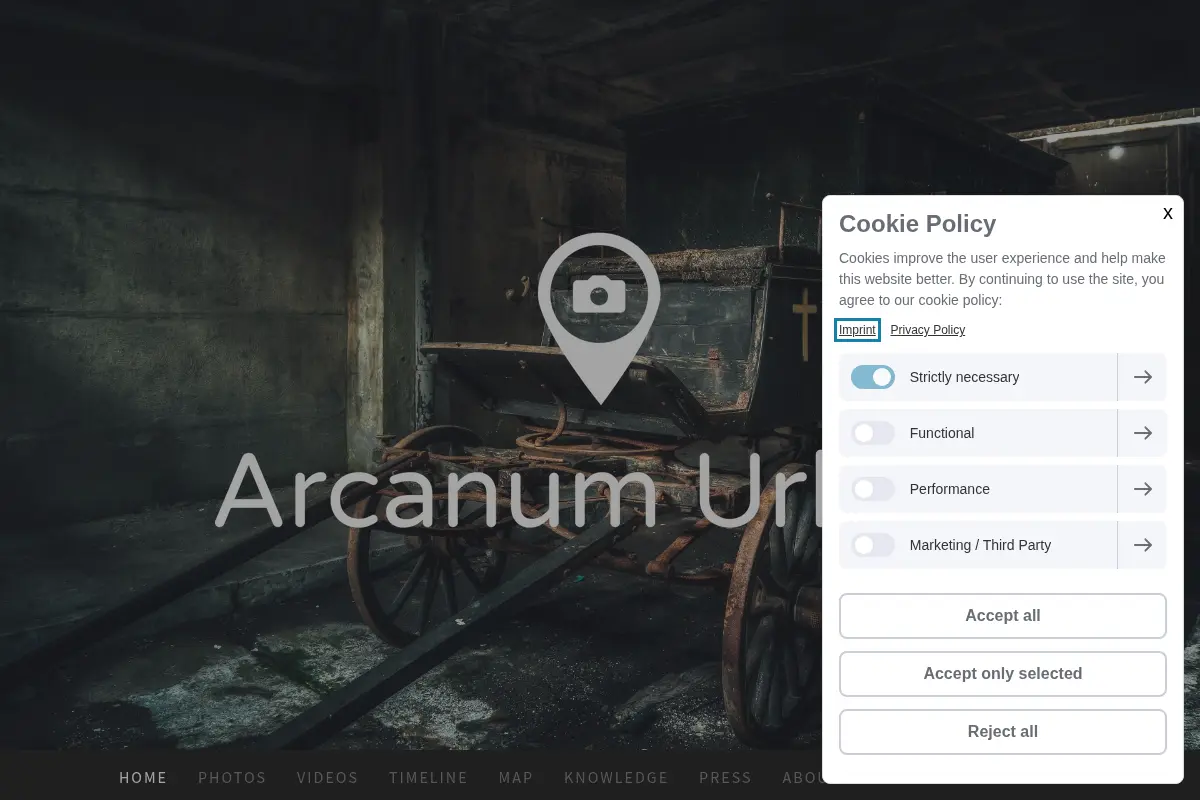The image size is (1200, 800).
Task: Click the map pin camera logo
Action: point(599,318)
